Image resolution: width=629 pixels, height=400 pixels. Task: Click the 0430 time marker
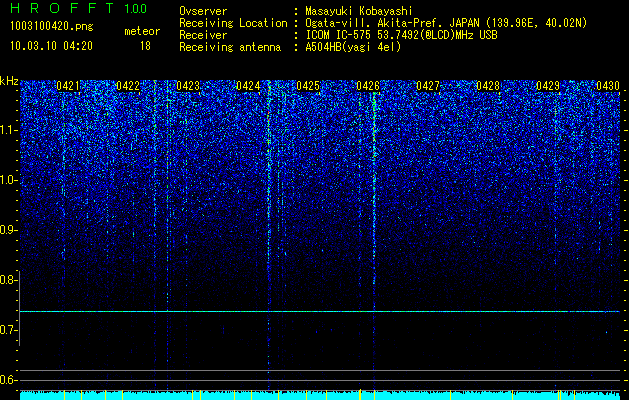pyautogui.click(x=608, y=85)
